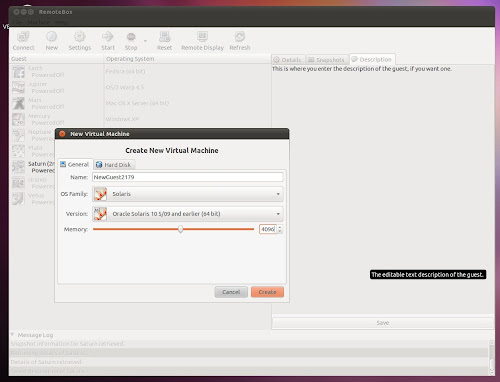500x382 pixels.
Task: Click the Operating System column header
Action: pyautogui.click(x=187, y=59)
